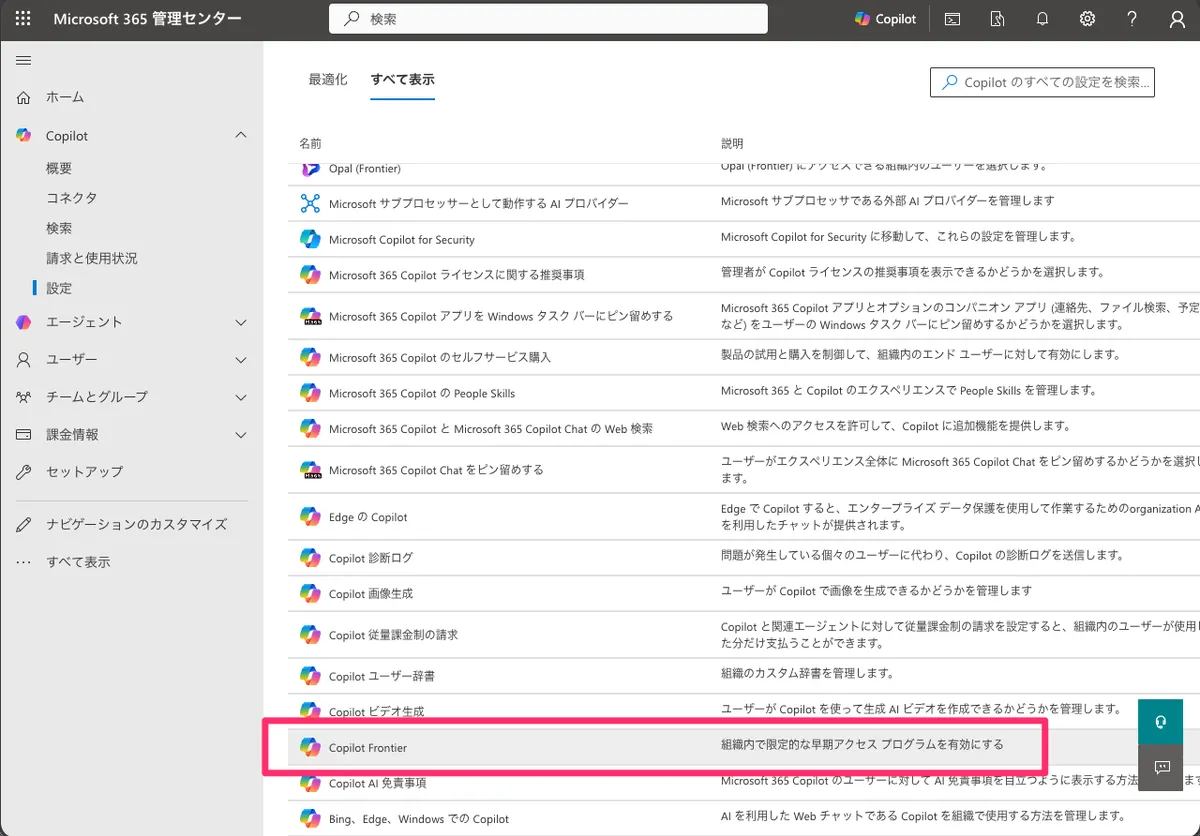Collapse navigation with hamburger menu icon
The width and height of the screenshot is (1200, 836).
pos(23,61)
